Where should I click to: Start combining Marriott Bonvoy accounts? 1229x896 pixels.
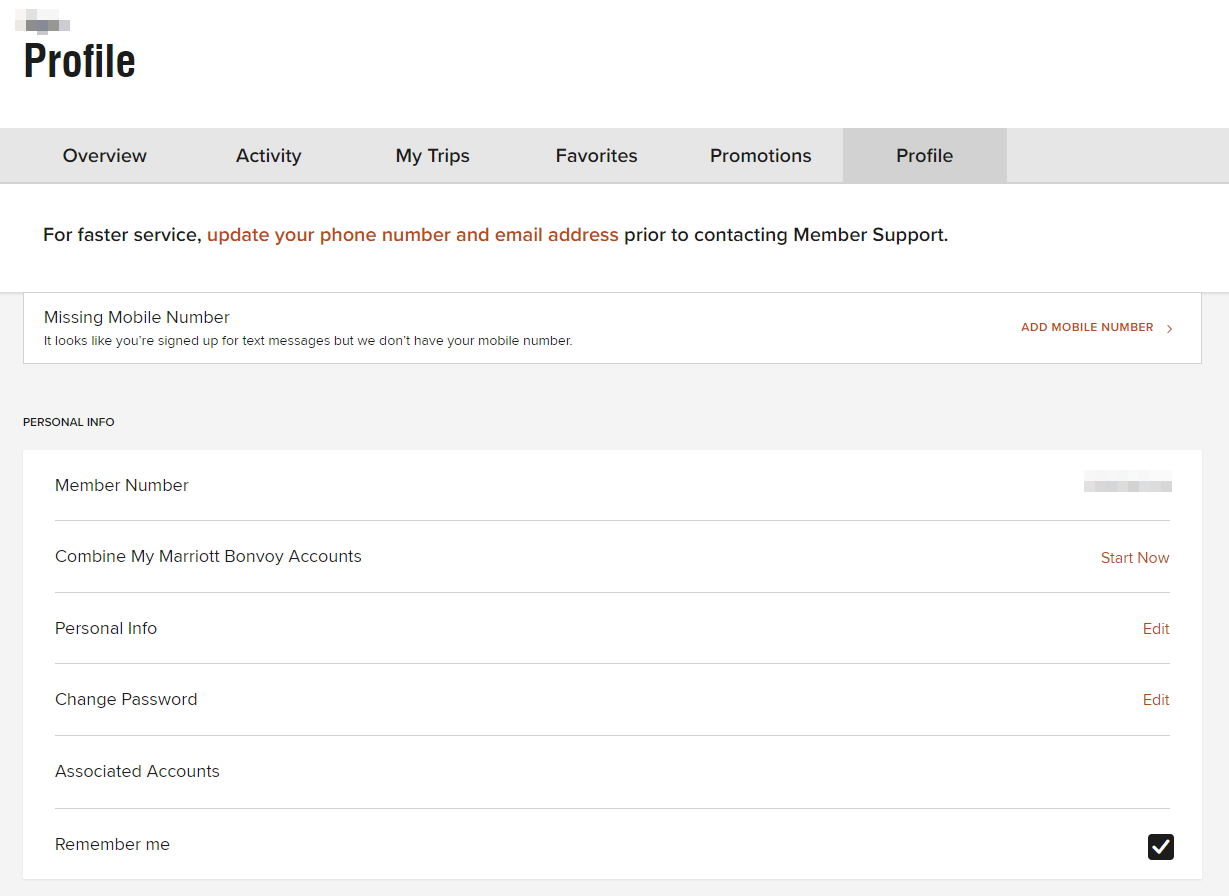click(1135, 558)
